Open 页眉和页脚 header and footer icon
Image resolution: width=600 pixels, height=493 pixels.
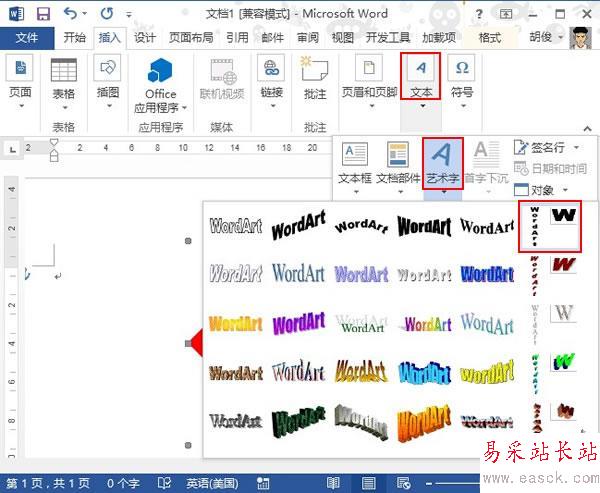pyautogui.click(x=369, y=68)
